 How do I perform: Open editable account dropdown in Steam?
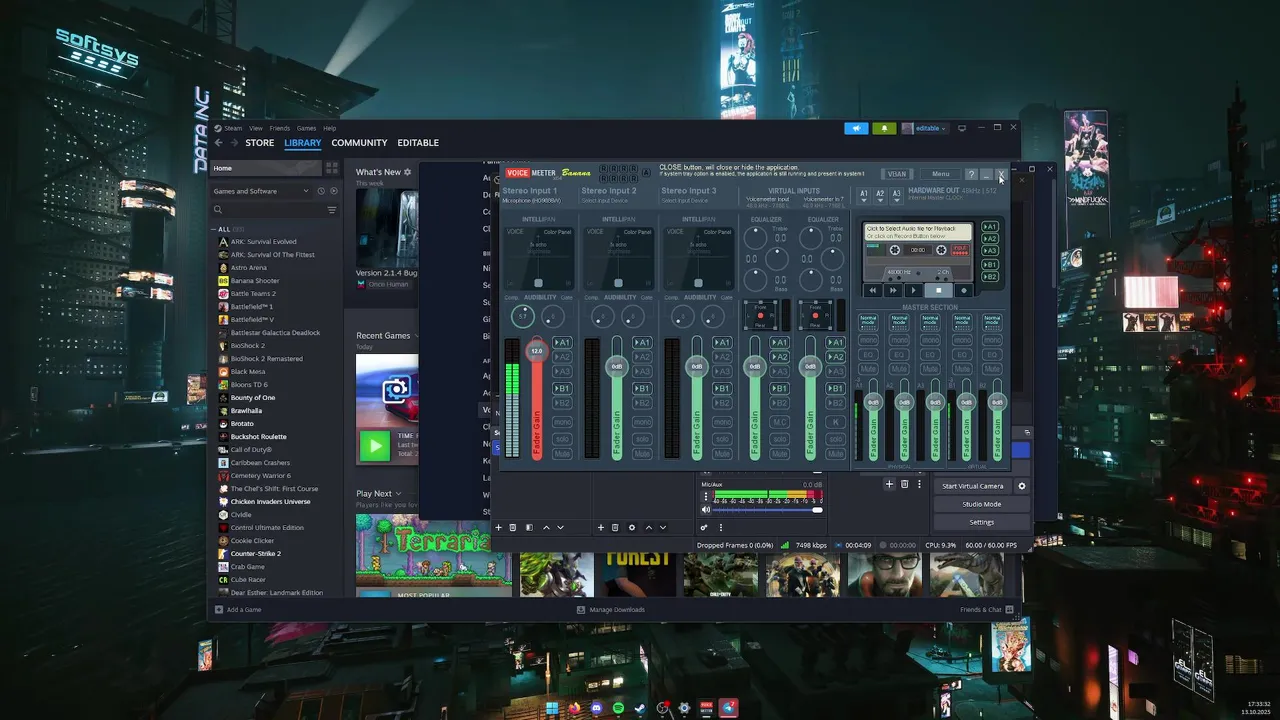coord(923,128)
